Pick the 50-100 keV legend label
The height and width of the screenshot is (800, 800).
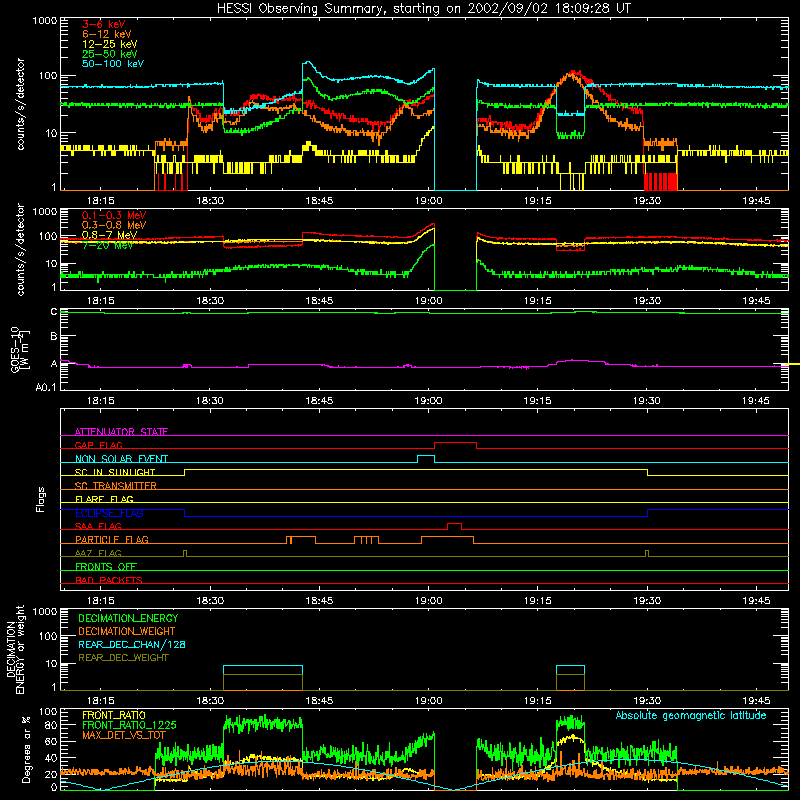[113, 64]
